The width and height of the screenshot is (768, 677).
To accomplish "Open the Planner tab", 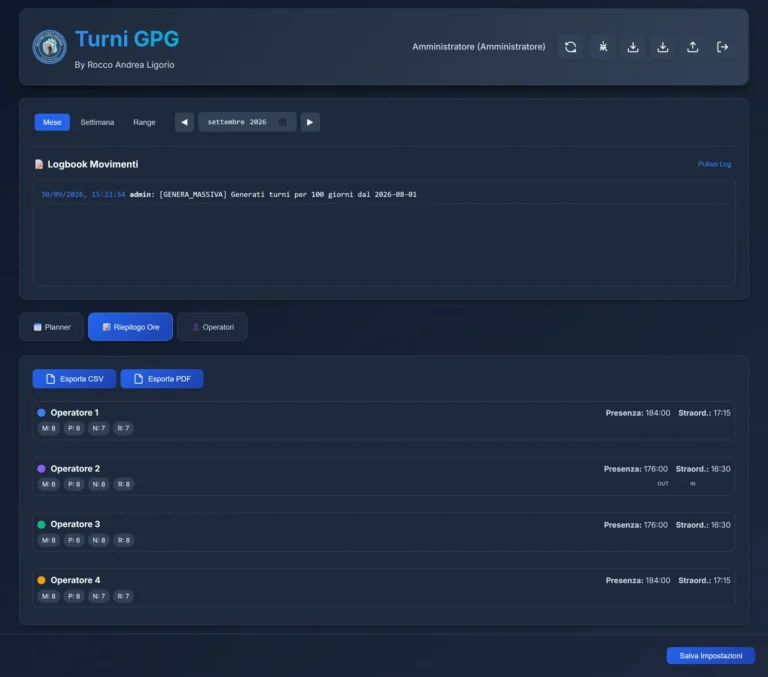I will pyautogui.click(x=51, y=327).
